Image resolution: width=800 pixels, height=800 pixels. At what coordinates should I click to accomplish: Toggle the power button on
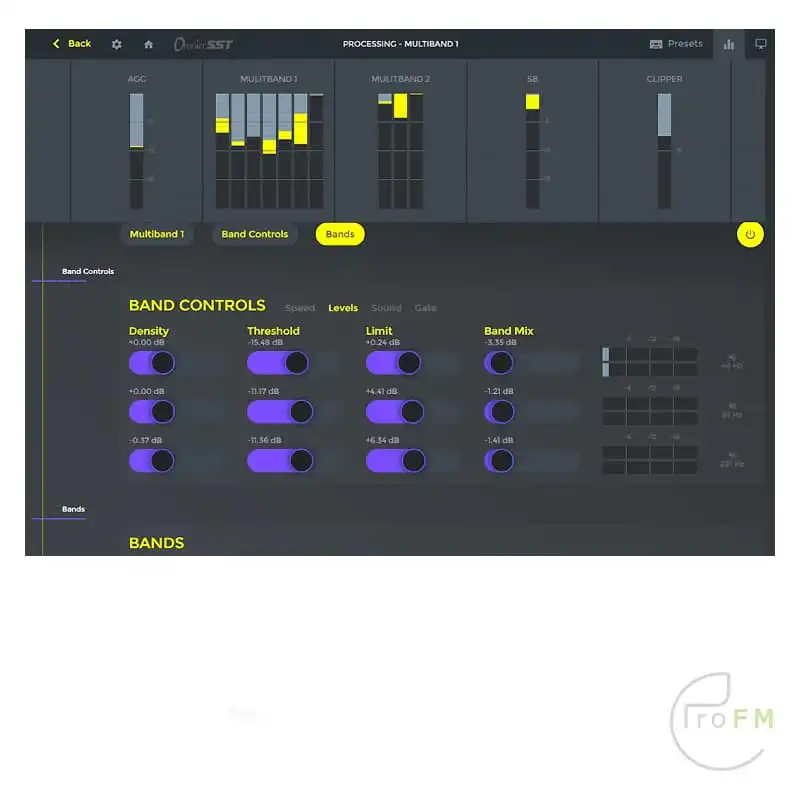click(751, 234)
